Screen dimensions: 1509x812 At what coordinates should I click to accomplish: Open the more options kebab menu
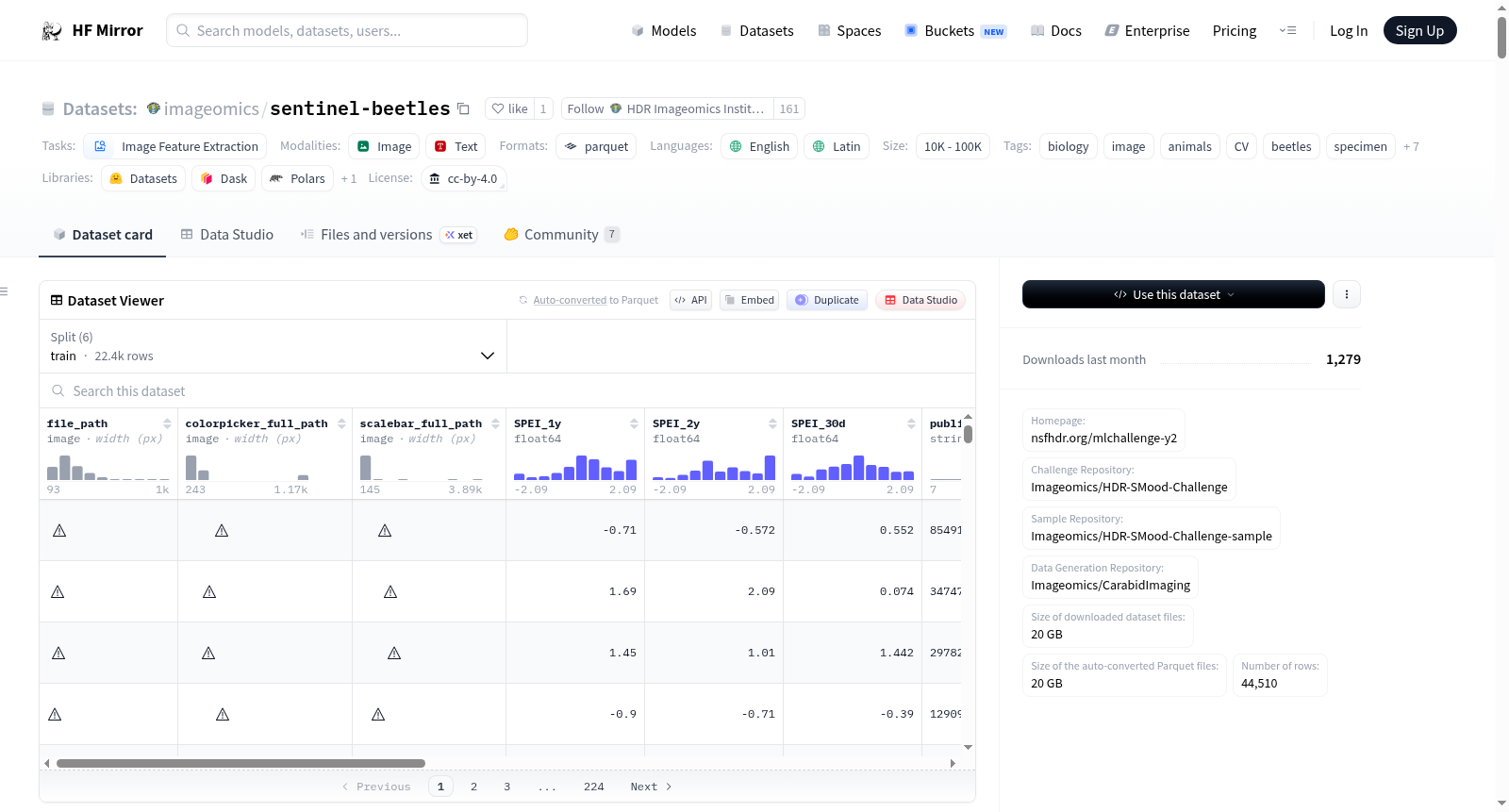tap(1347, 294)
